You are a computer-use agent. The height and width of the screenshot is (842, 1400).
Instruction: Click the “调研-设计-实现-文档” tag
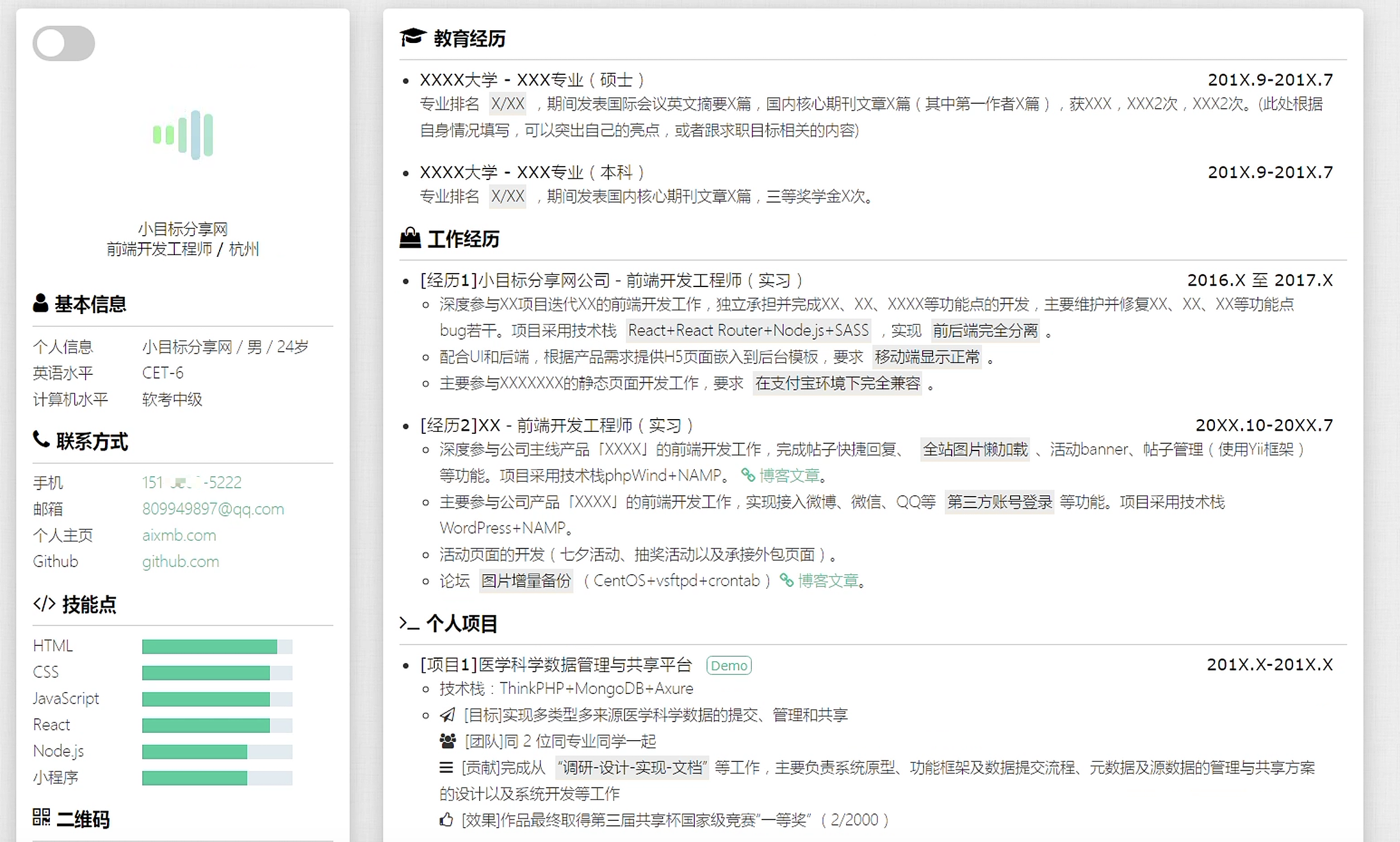pyautogui.click(x=631, y=767)
